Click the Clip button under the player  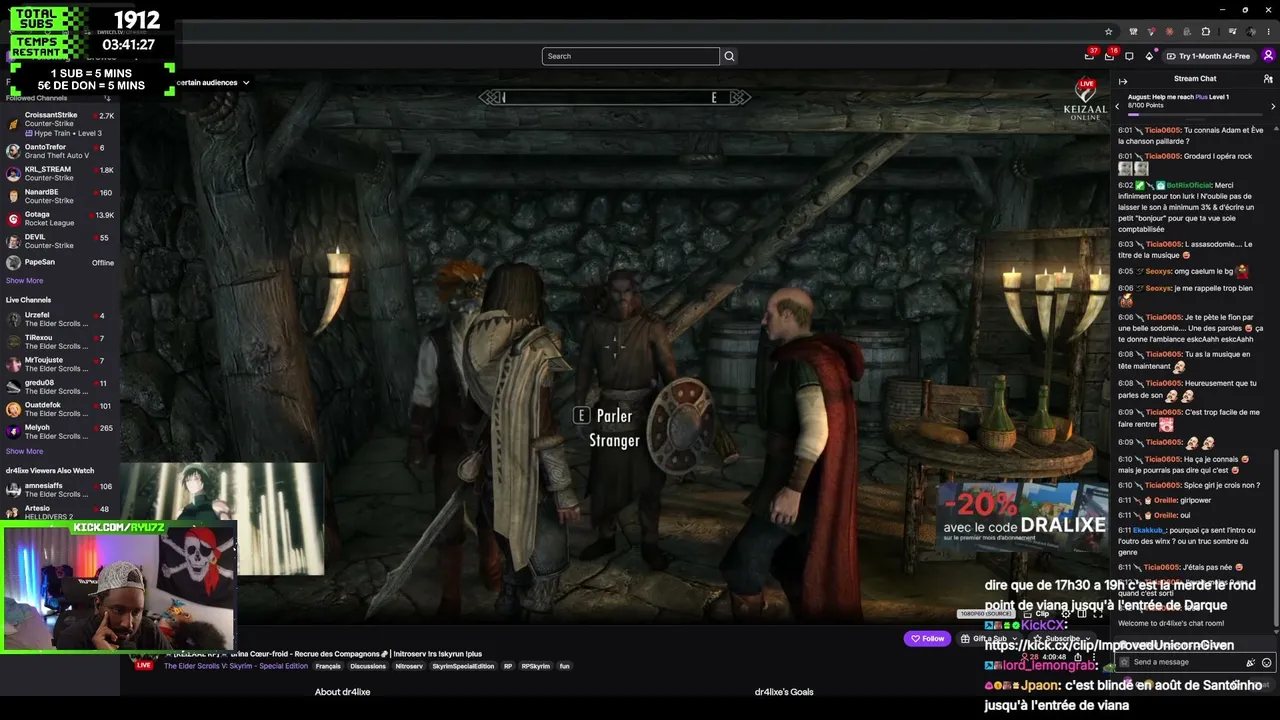tap(1037, 614)
